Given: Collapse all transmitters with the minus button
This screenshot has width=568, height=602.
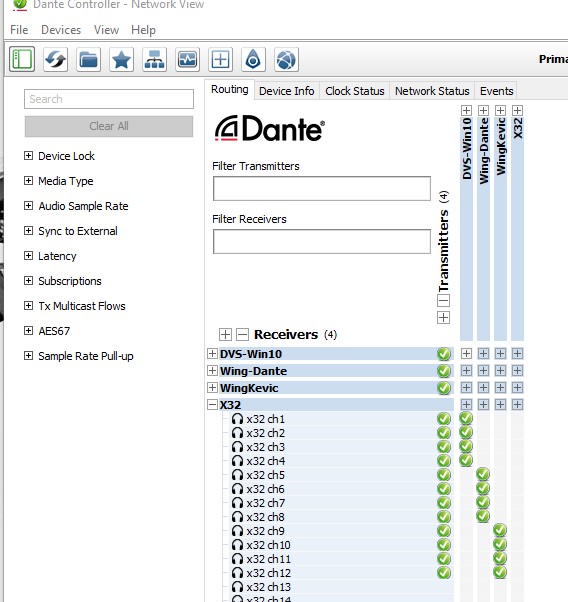Looking at the screenshot, I should click(443, 300).
